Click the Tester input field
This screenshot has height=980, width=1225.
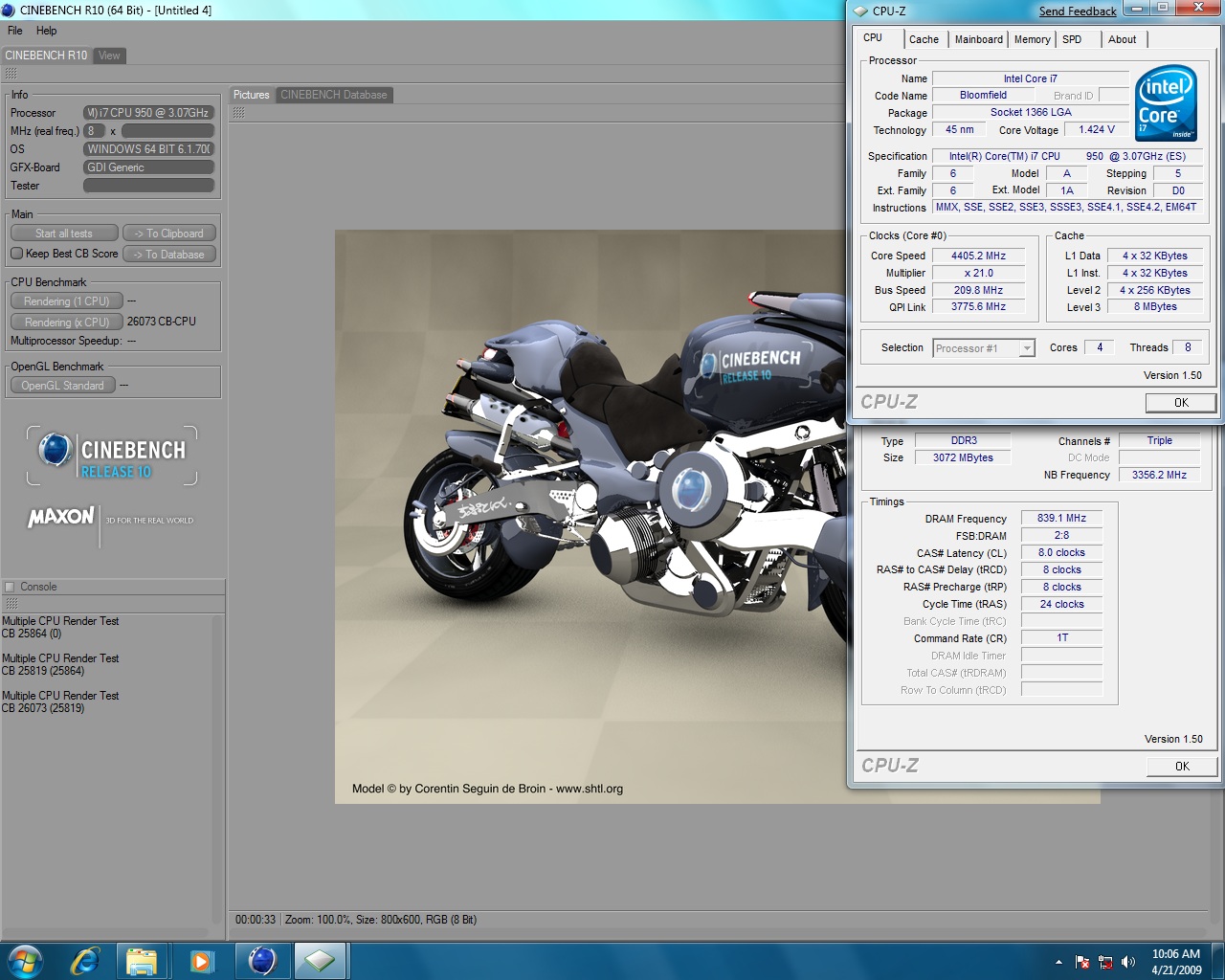point(148,186)
